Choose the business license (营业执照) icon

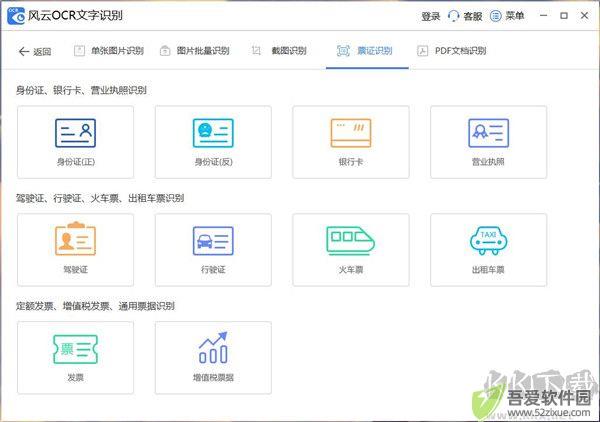[489, 133]
